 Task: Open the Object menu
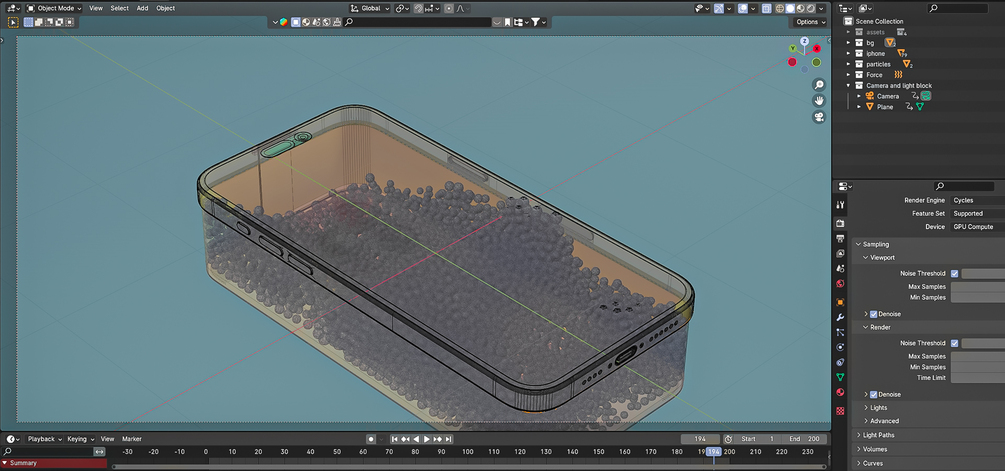pos(165,8)
